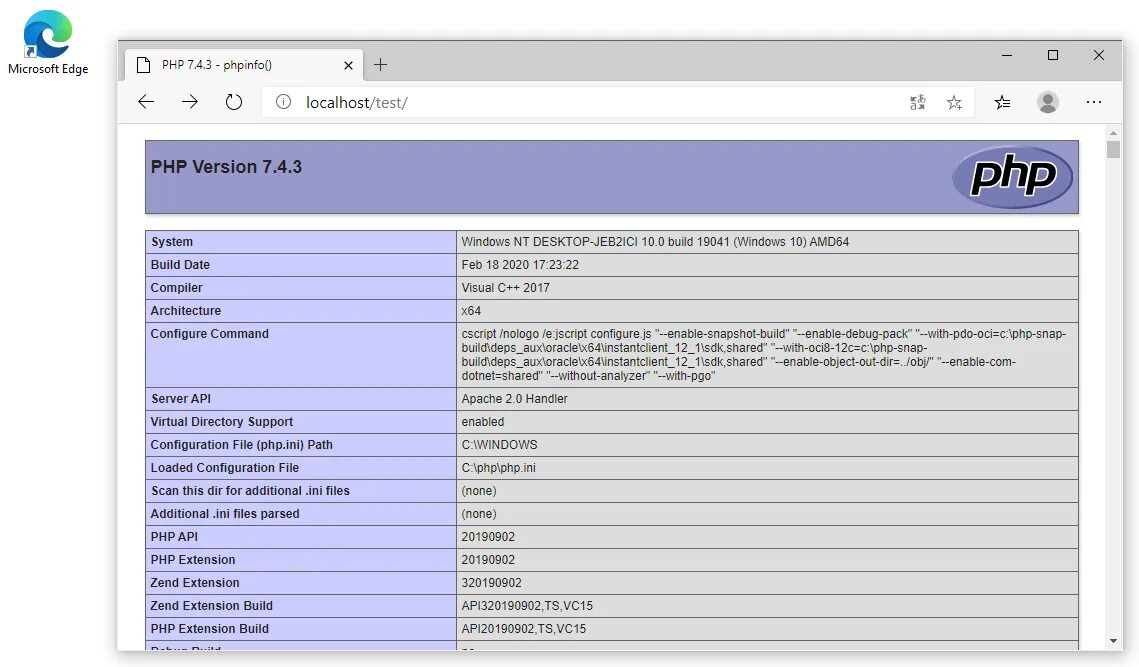1139x667 pixels.
Task: Close the PHP 7.4.3 phpinfo() tab
Action: pyautogui.click(x=348, y=65)
